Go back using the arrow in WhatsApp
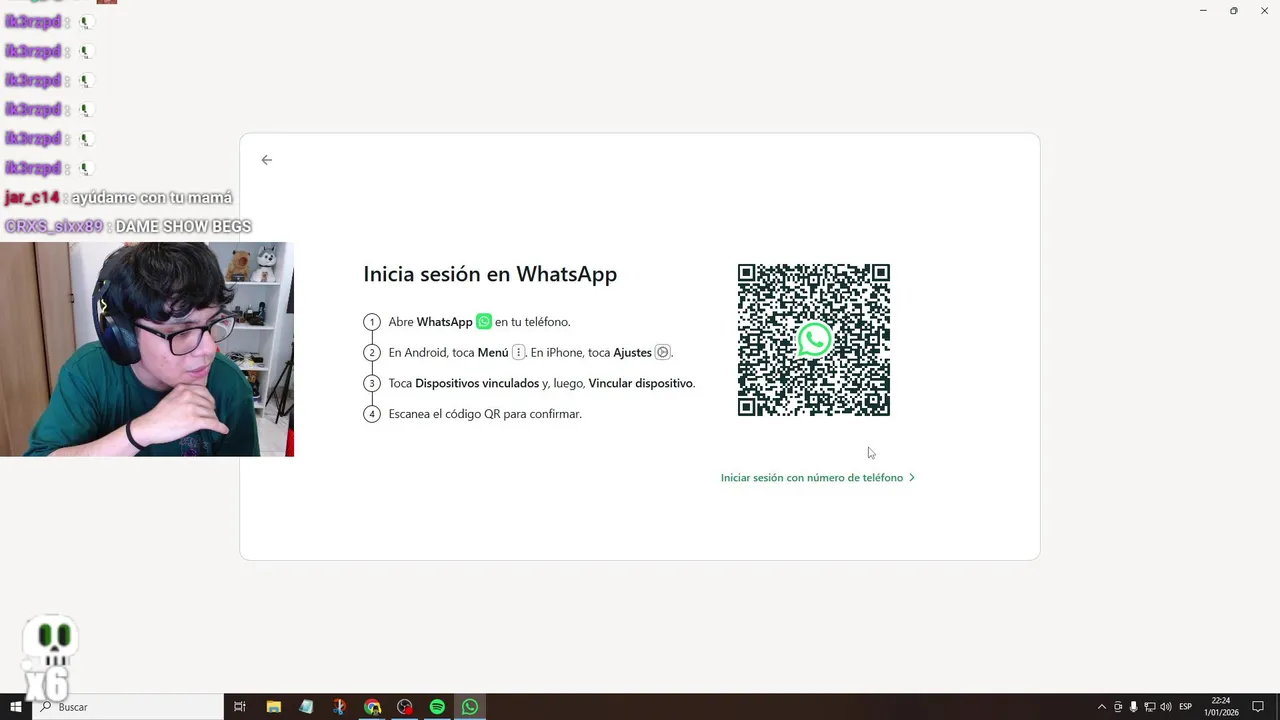 click(x=266, y=160)
